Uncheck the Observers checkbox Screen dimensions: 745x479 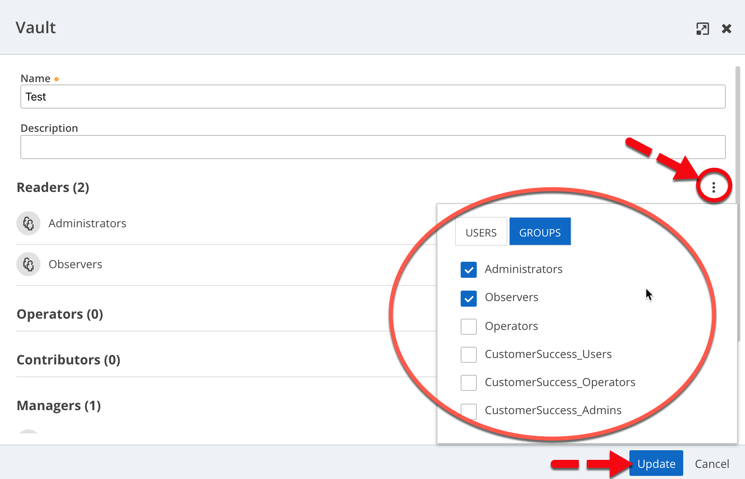468,298
